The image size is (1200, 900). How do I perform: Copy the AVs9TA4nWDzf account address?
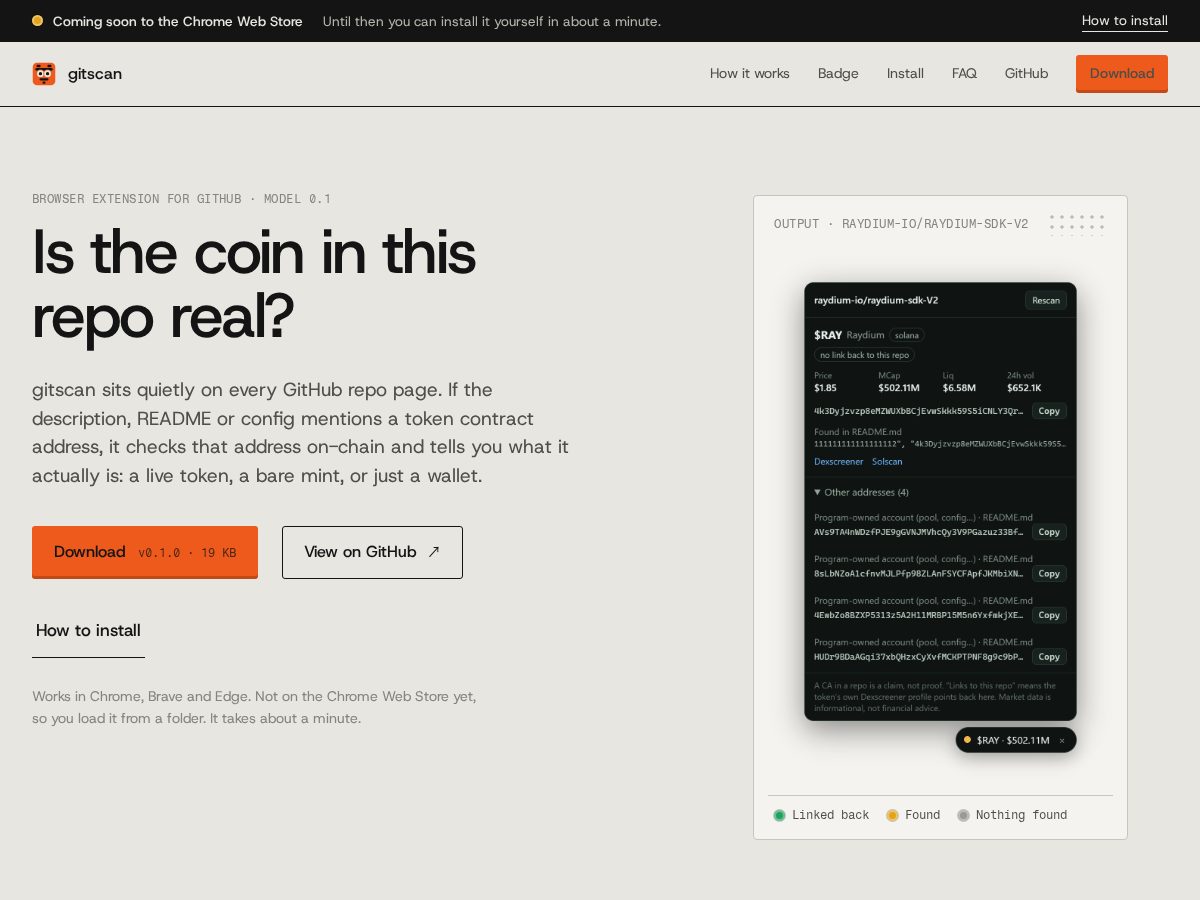[x=1049, y=532]
